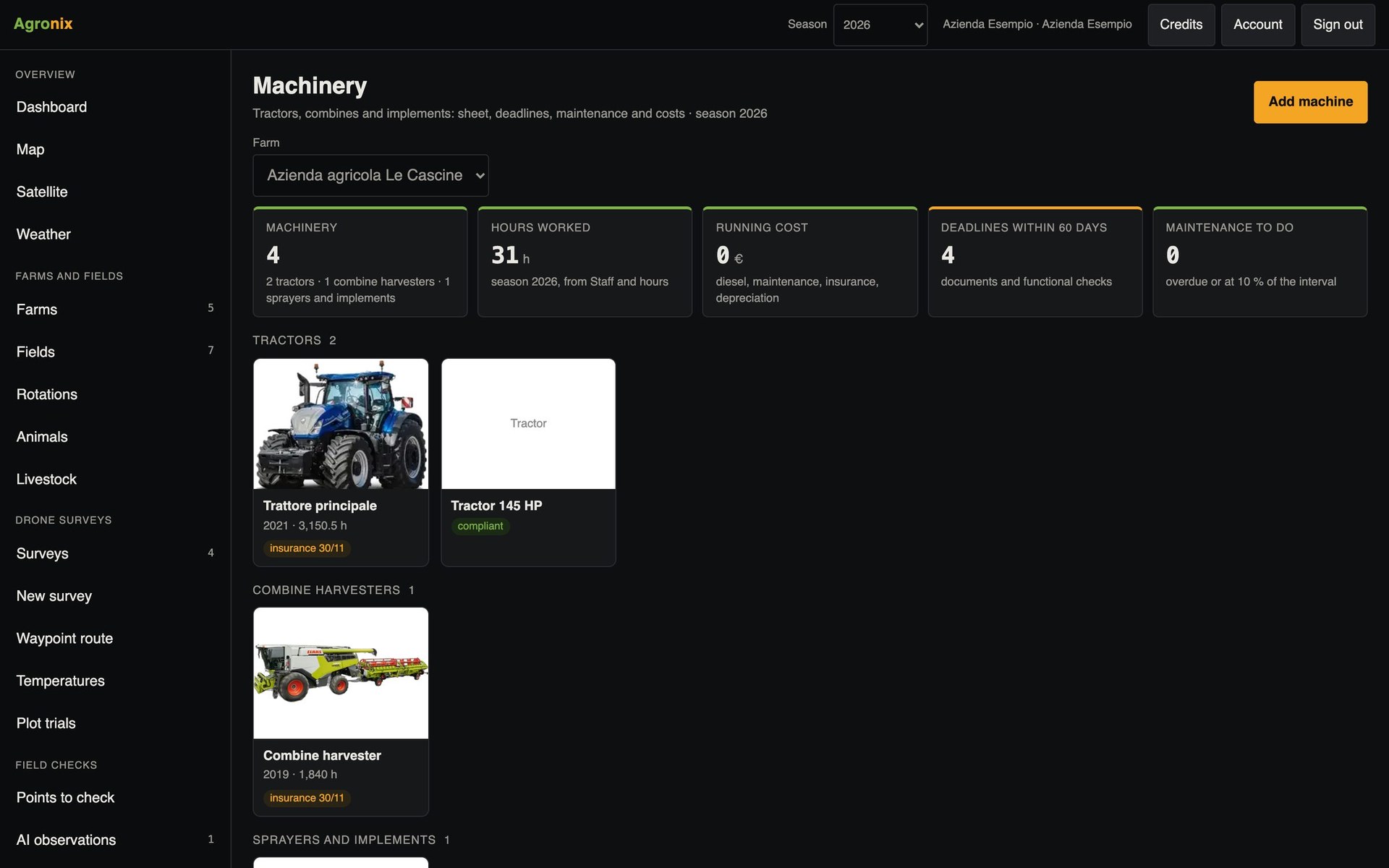Click the Credits button
Viewport: 1389px width, 868px height.
(x=1181, y=25)
